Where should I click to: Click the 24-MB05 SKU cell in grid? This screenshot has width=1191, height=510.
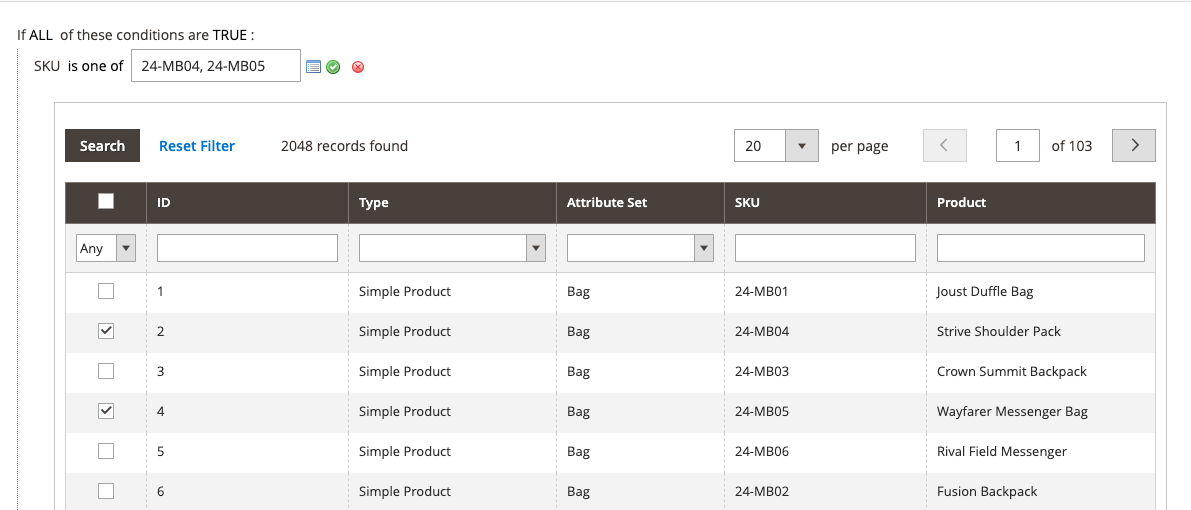pos(762,411)
